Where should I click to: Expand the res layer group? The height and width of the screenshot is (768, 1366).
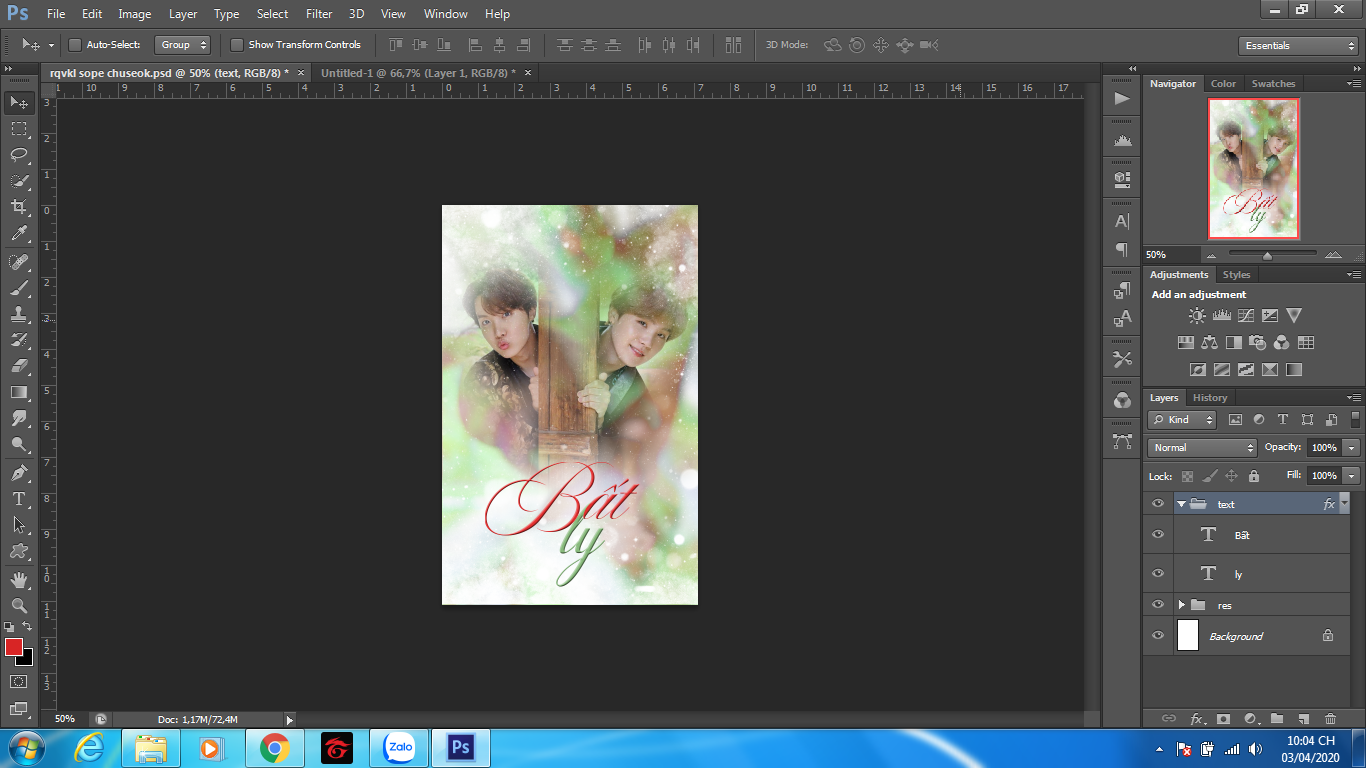[x=1181, y=605]
